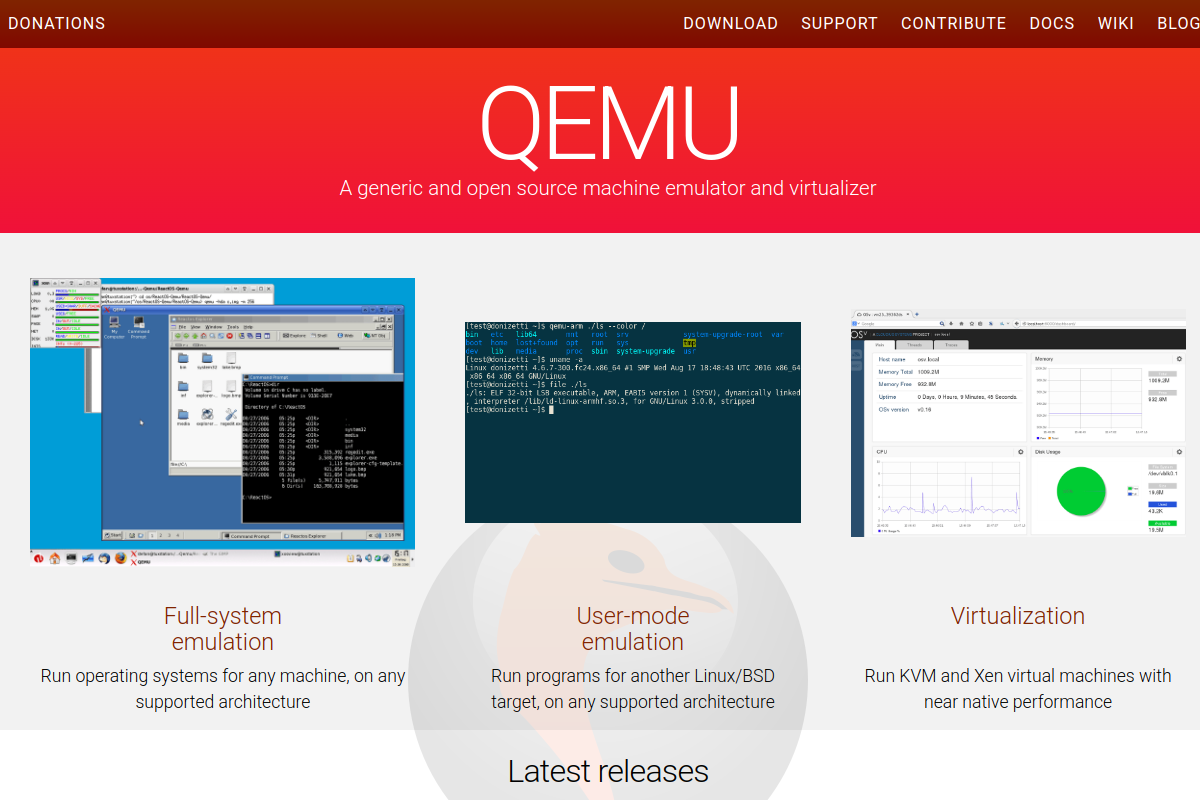Image resolution: width=1200 pixels, height=800 pixels.
Task: Open the ReactOS full-system emulation screenshot
Action: [x=222, y=423]
